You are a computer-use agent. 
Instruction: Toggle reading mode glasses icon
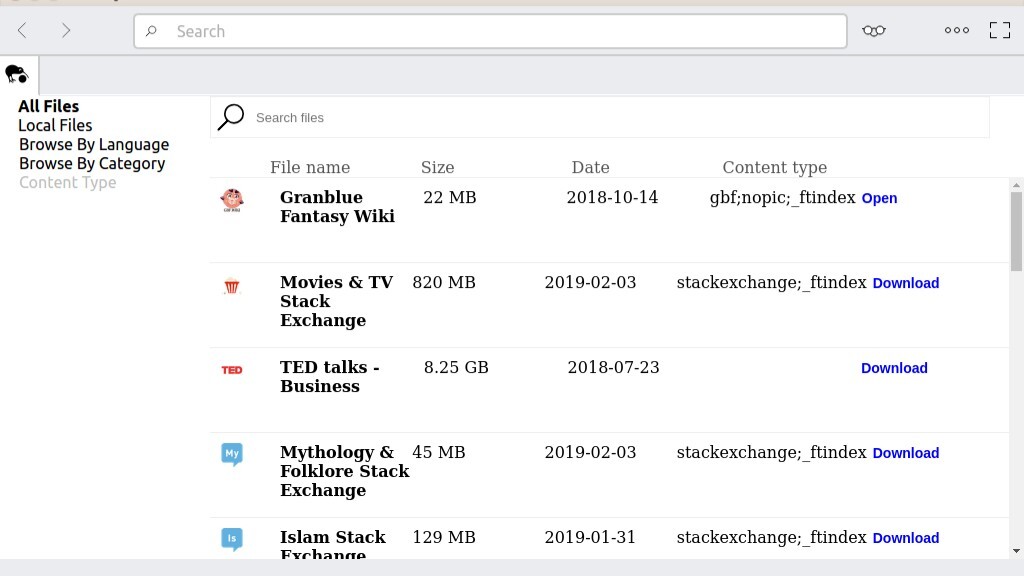(874, 31)
